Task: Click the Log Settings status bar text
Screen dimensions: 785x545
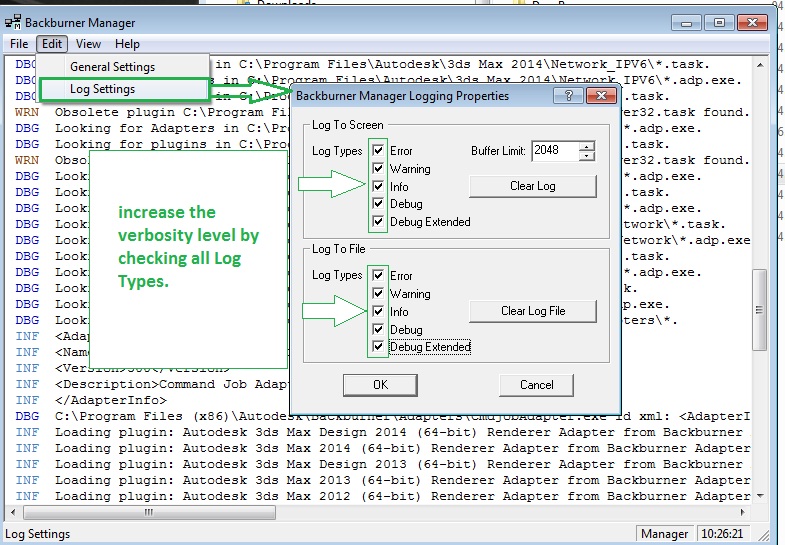Action: [38, 534]
